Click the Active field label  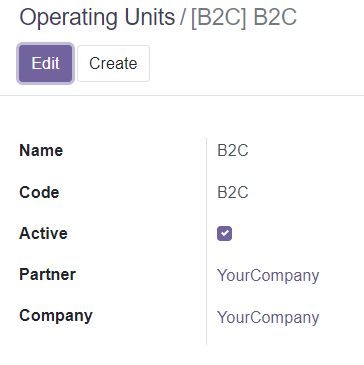coord(43,233)
